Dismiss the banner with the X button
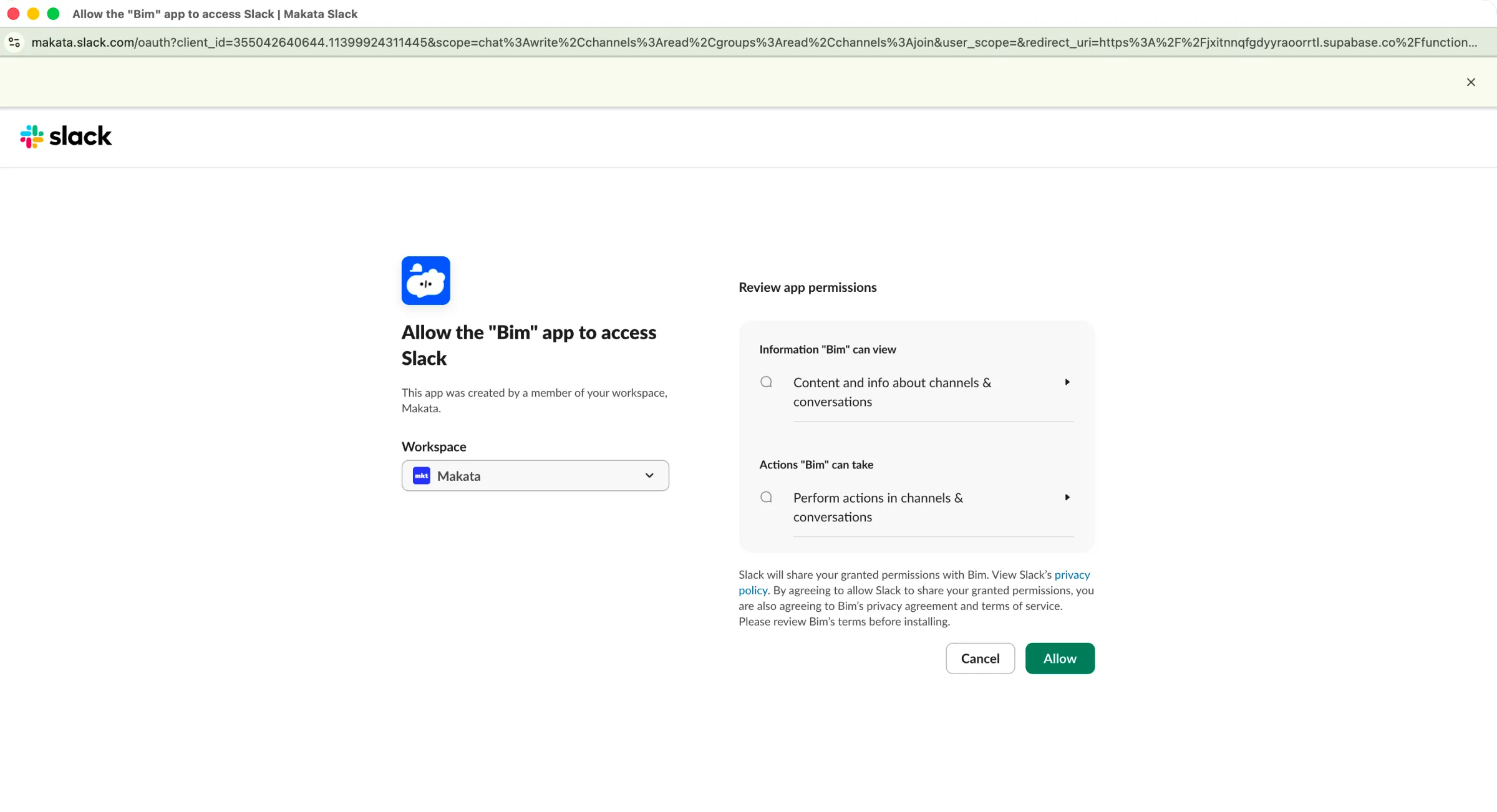 pyautogui.click(x=1471, y=82)
